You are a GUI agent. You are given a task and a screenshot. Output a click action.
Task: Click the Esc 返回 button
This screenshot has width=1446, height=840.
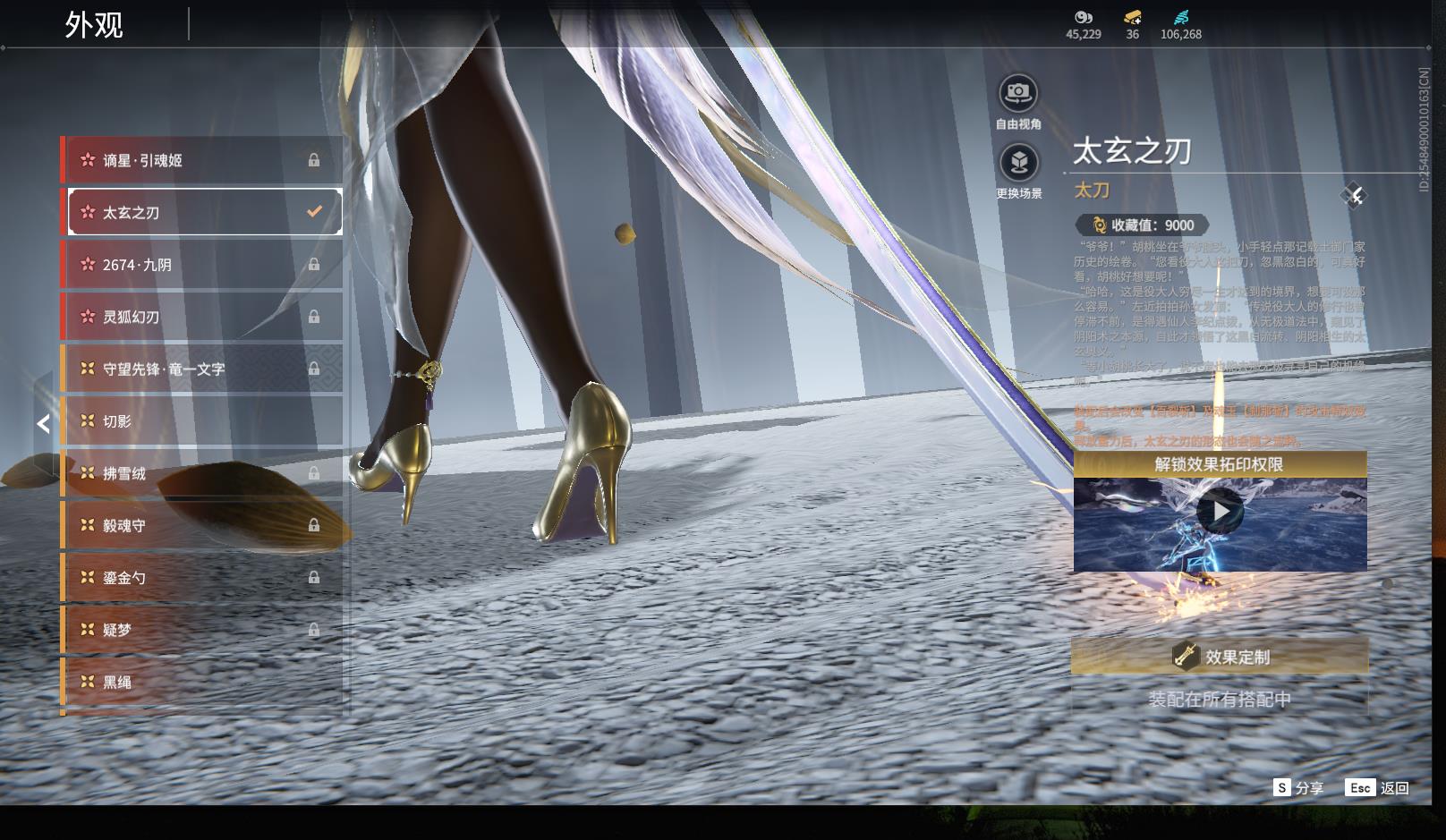(1377, 788)
